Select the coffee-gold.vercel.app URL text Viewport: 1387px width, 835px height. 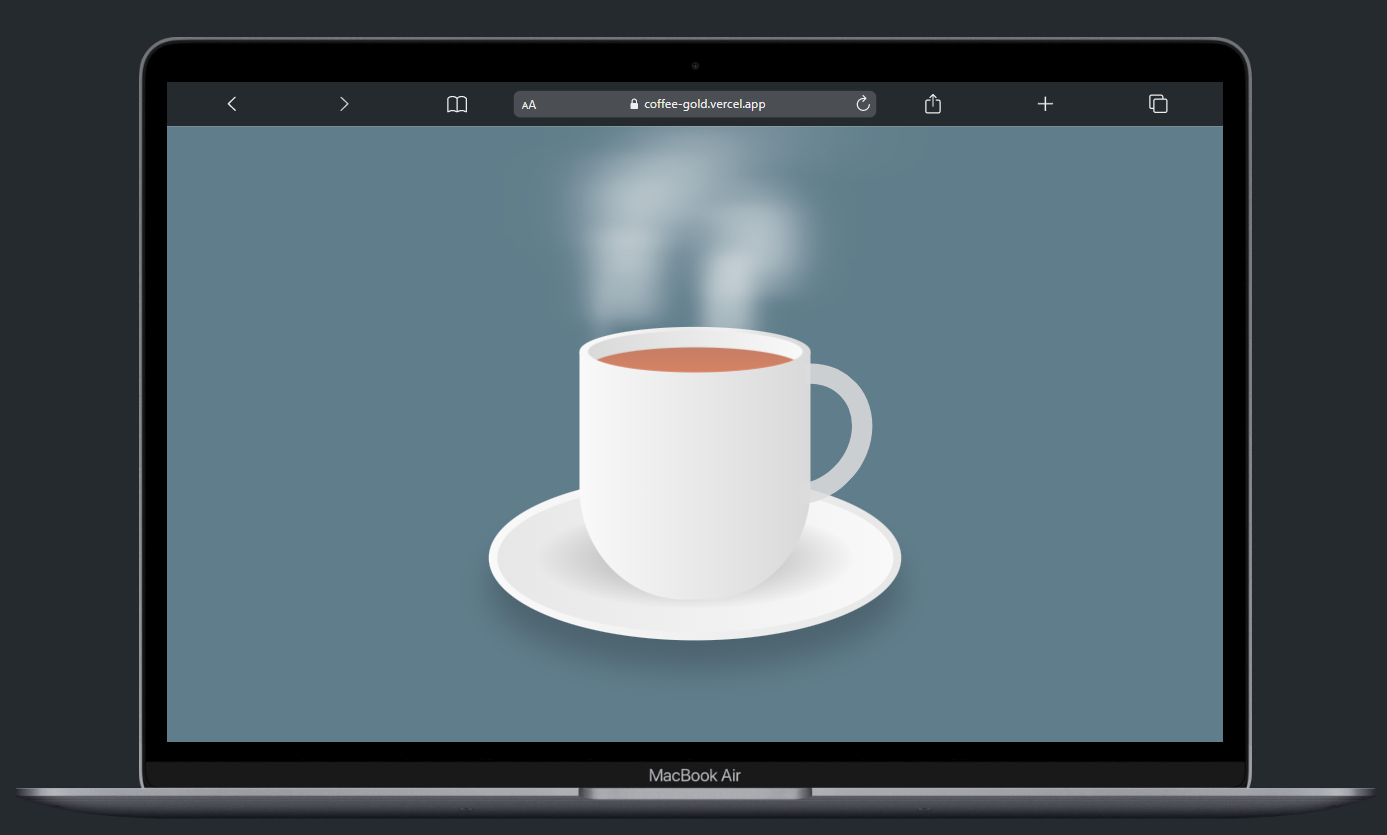pyautogui.click(x=704, y=104)
